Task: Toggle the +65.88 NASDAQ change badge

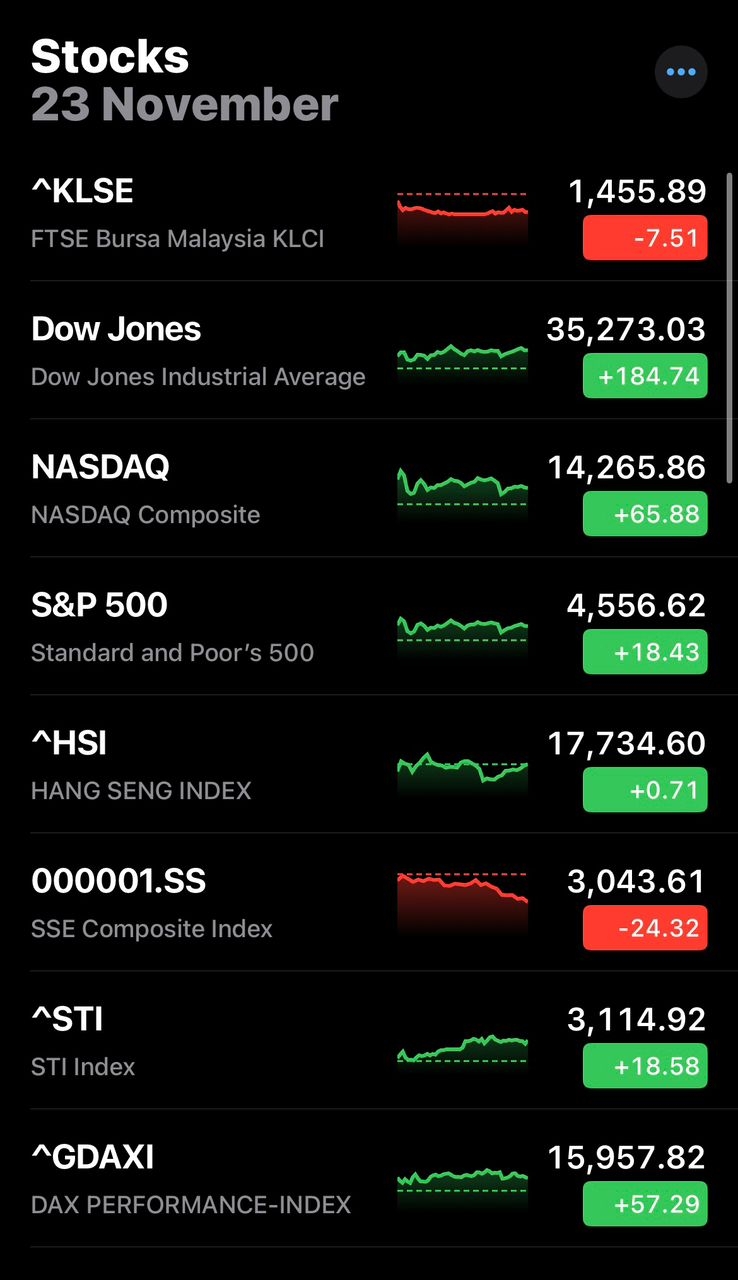Action: click(645, 514)
